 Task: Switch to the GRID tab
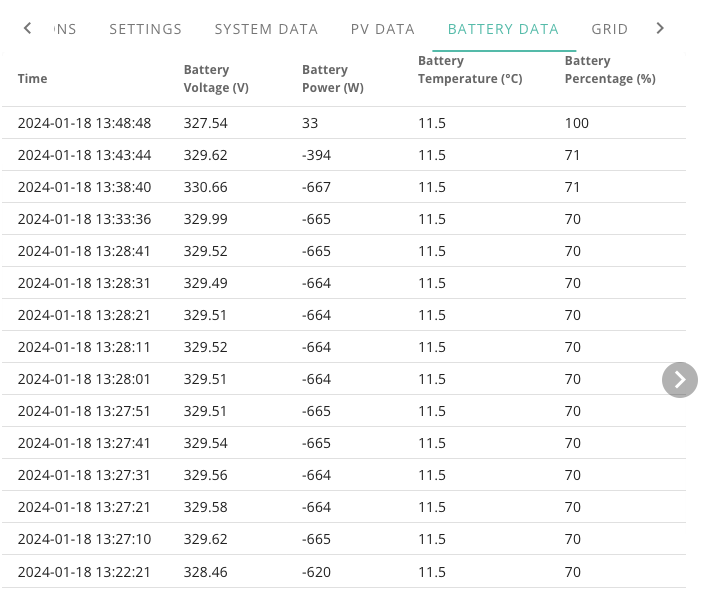[x=609, y=29]
